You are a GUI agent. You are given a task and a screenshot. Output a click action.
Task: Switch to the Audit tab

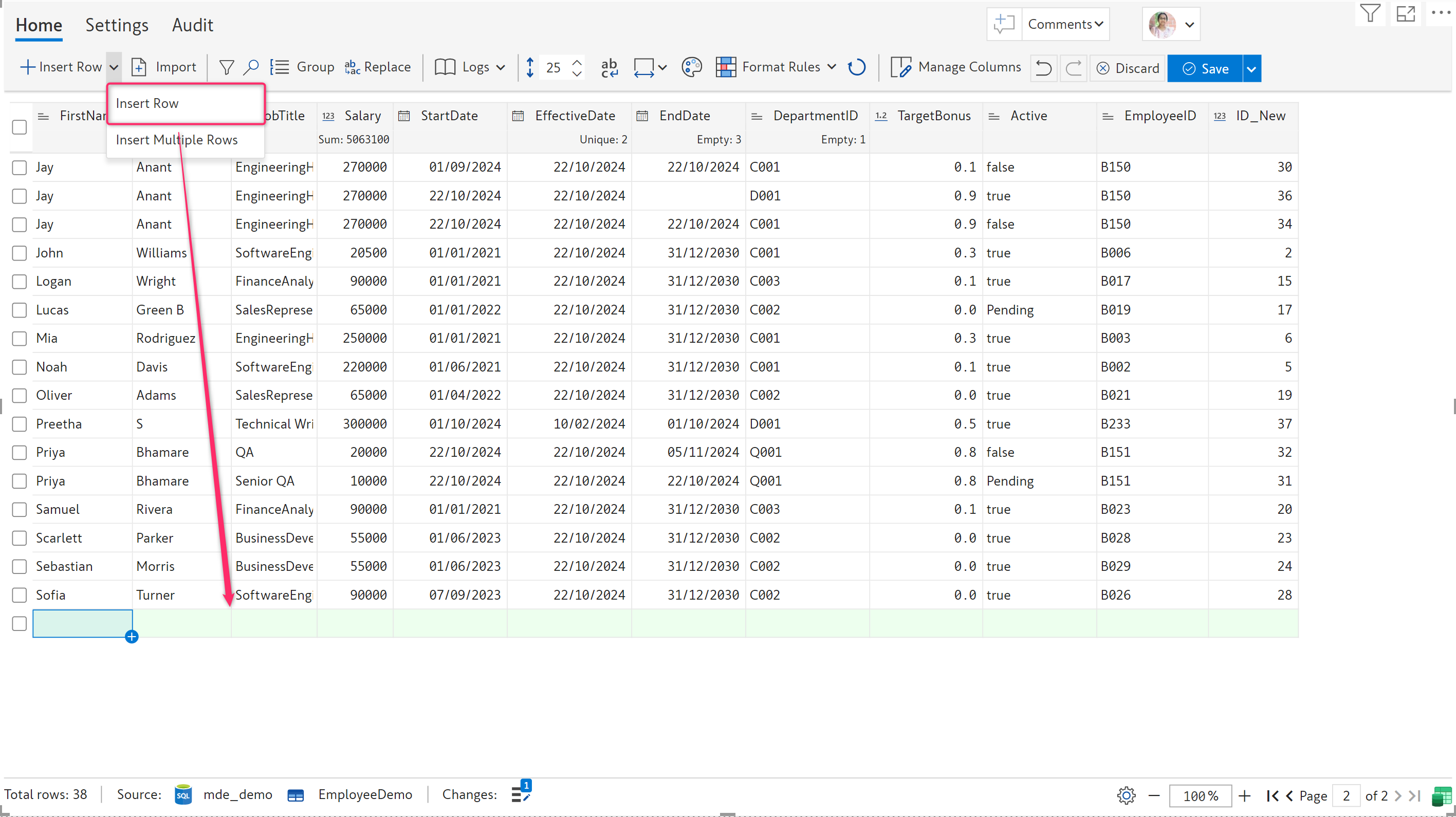pyautogui.click(x=192, y=25)
